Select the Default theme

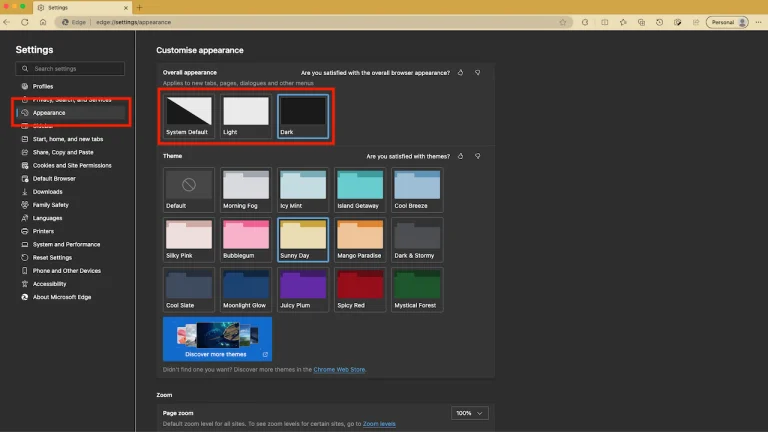pos(189,190)
